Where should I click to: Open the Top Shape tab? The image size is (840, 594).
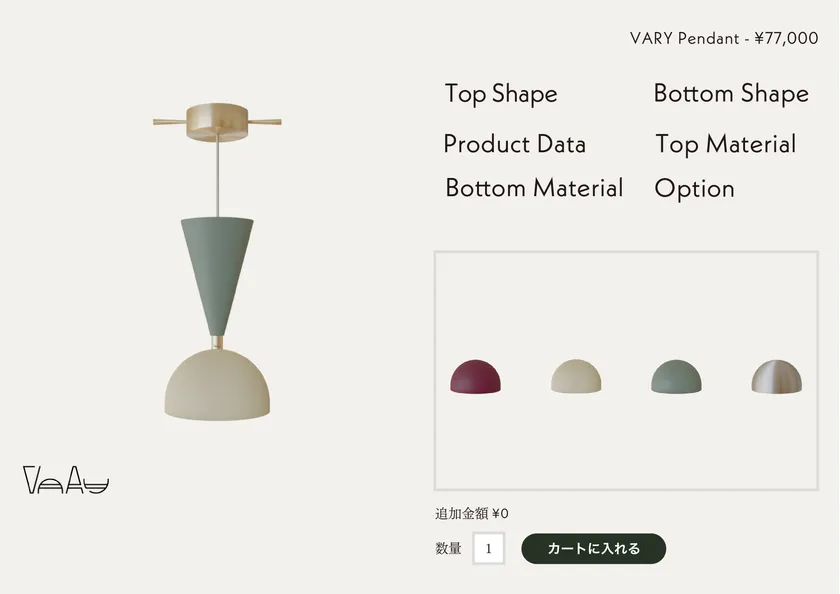coord(501,94)
